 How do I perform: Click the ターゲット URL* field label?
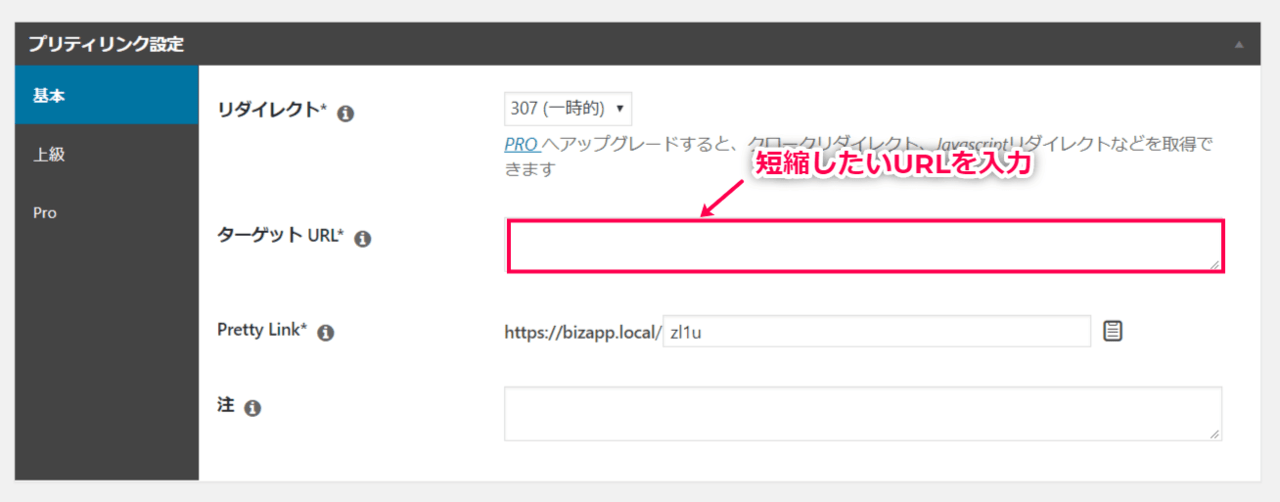(280, 236)
